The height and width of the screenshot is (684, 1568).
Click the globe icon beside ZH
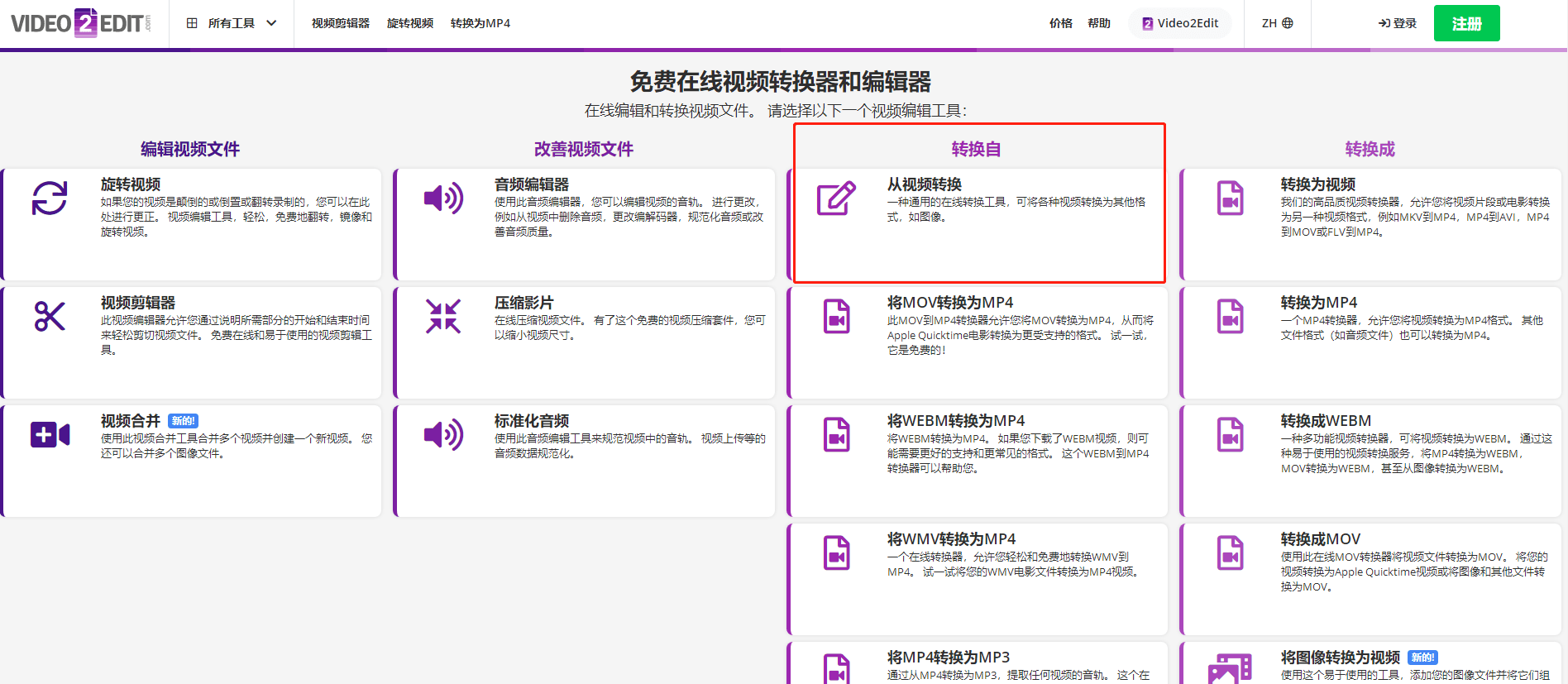coord(1288,23)
